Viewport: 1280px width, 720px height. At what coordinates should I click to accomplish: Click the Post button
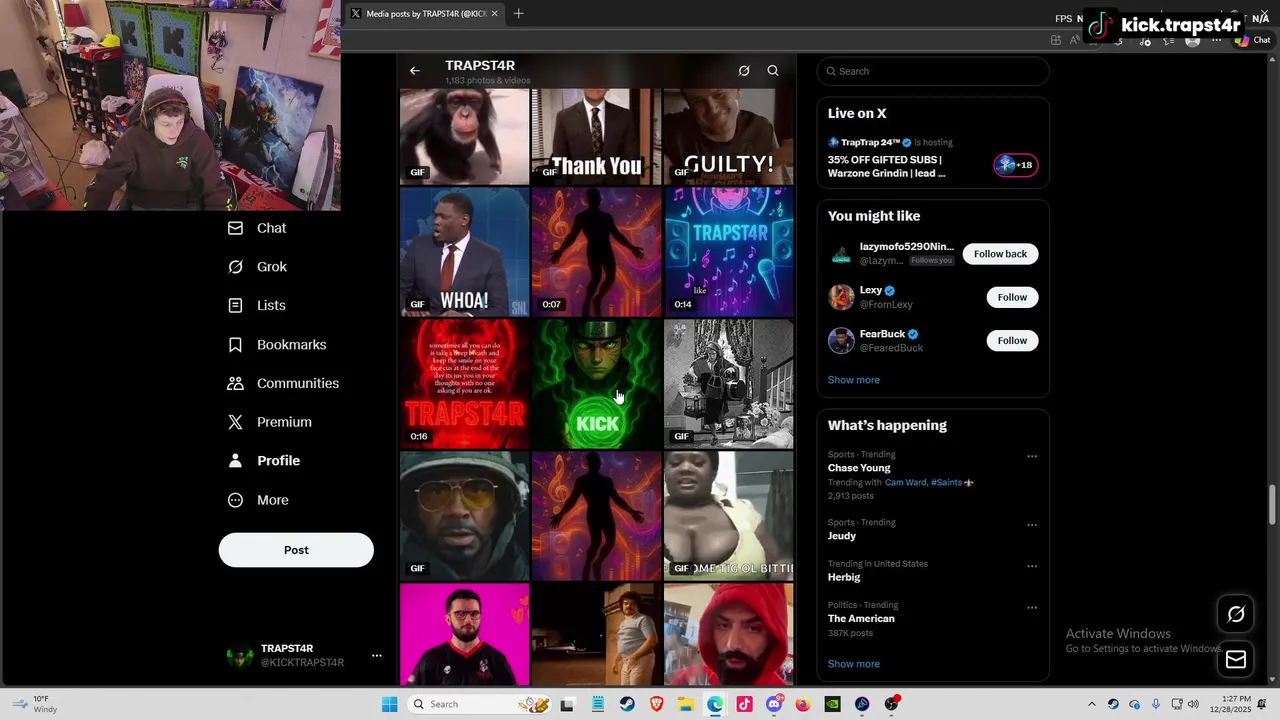click(x=296, y=550)
